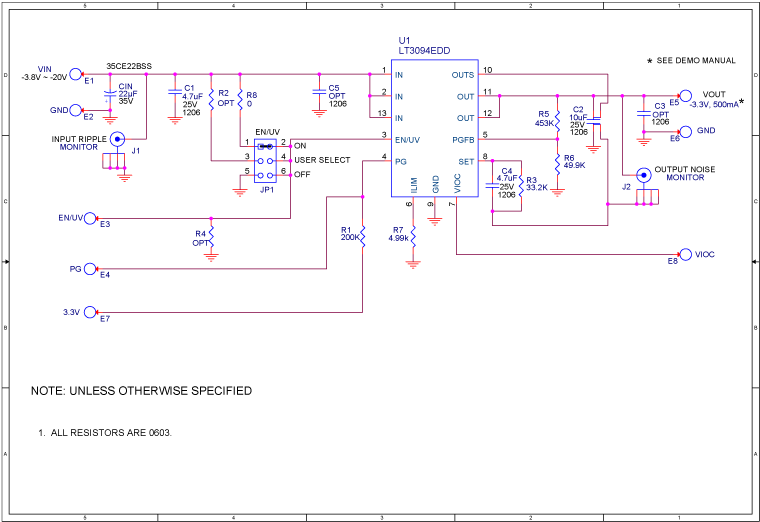Click the OFF jumper position label

(x=302, y=174)
